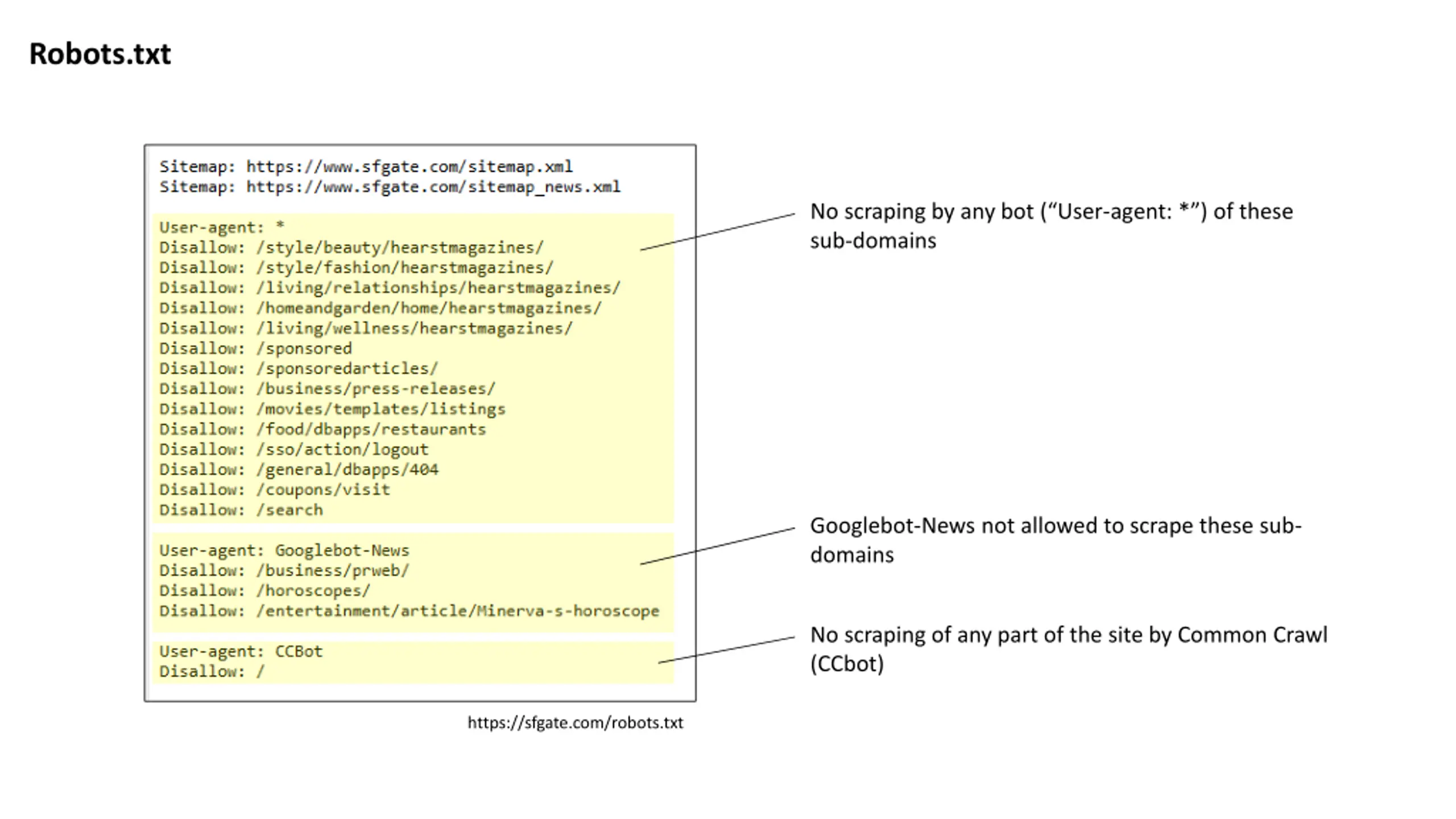Click the "Disallow: /sponsored" line

[x=255, y=349]
